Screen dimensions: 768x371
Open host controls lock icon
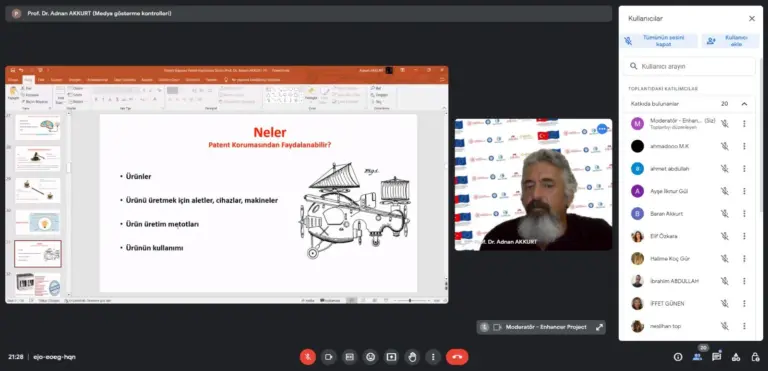tap(755, 357)
